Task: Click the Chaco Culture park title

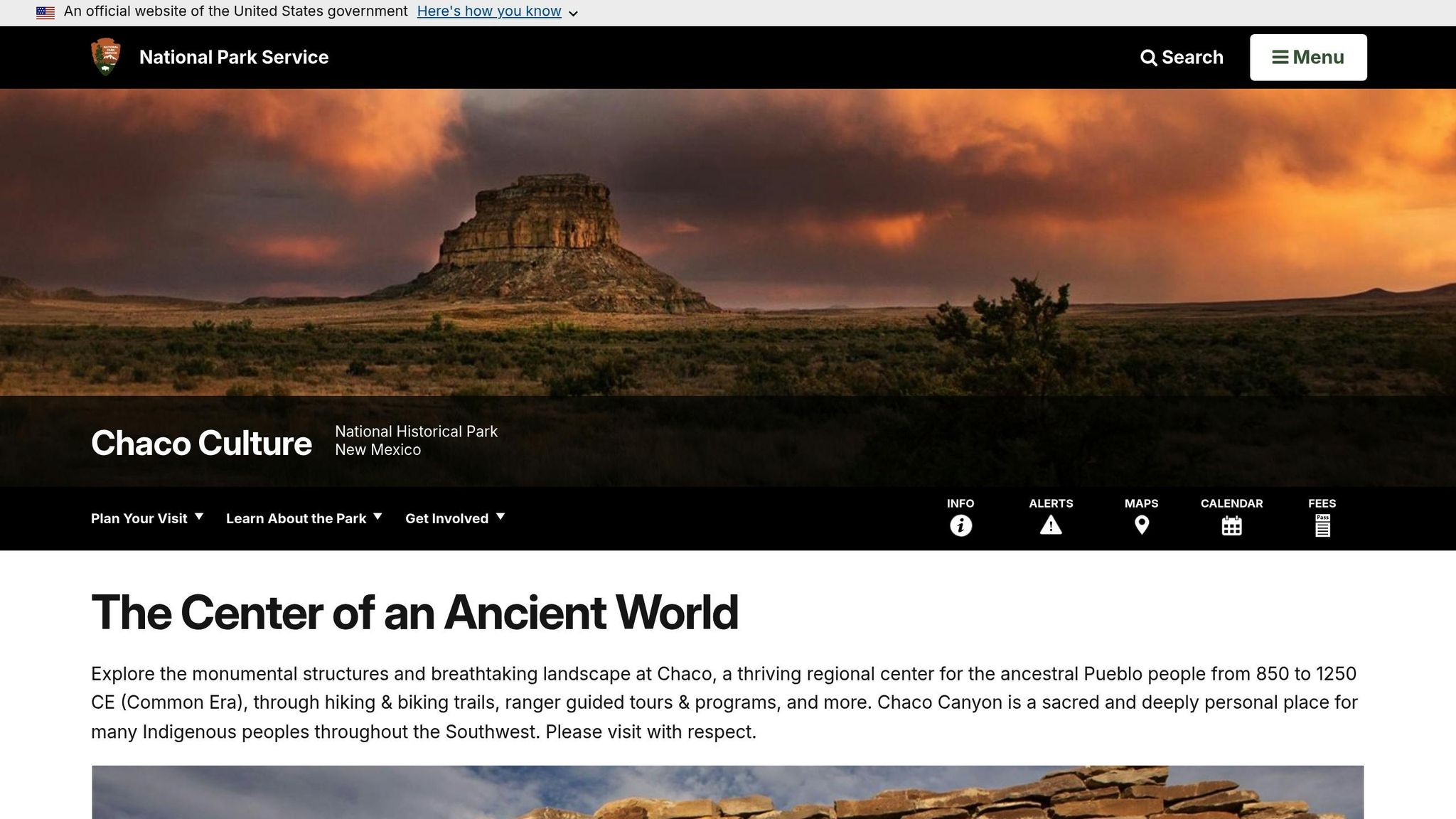Action: 201,443
